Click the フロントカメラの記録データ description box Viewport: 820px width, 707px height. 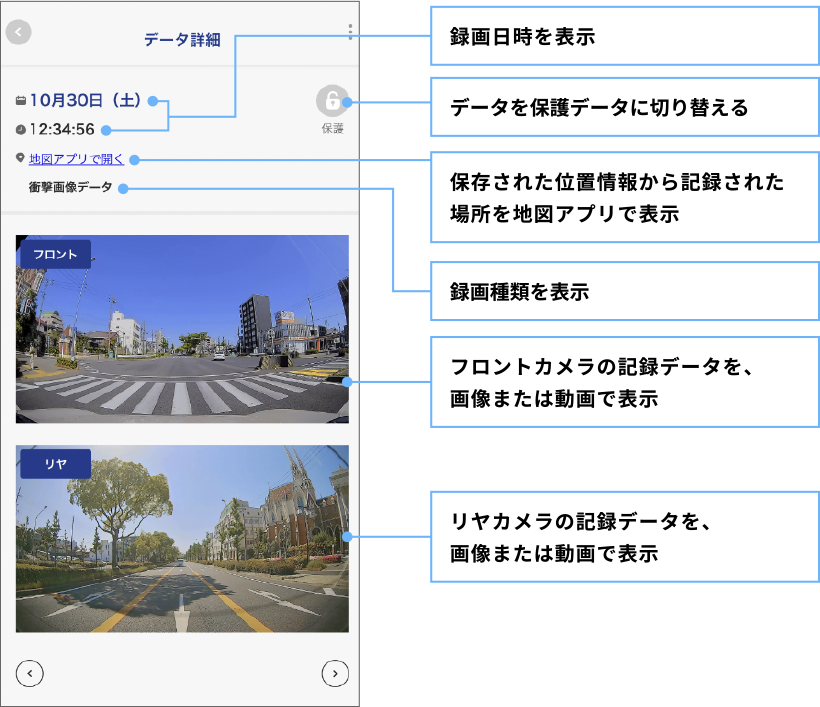tap(625, 382)
